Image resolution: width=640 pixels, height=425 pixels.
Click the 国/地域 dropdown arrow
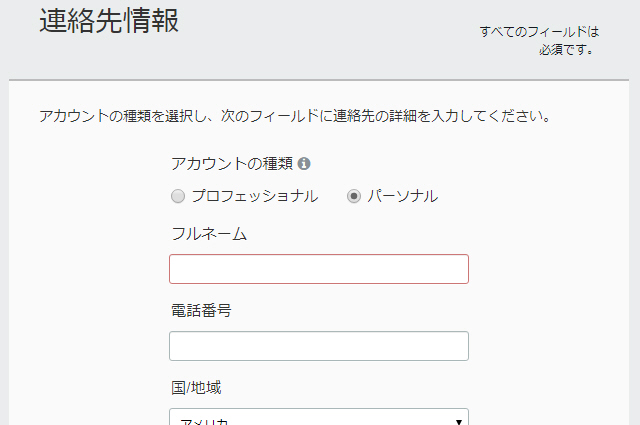click(x=458, y=421)
